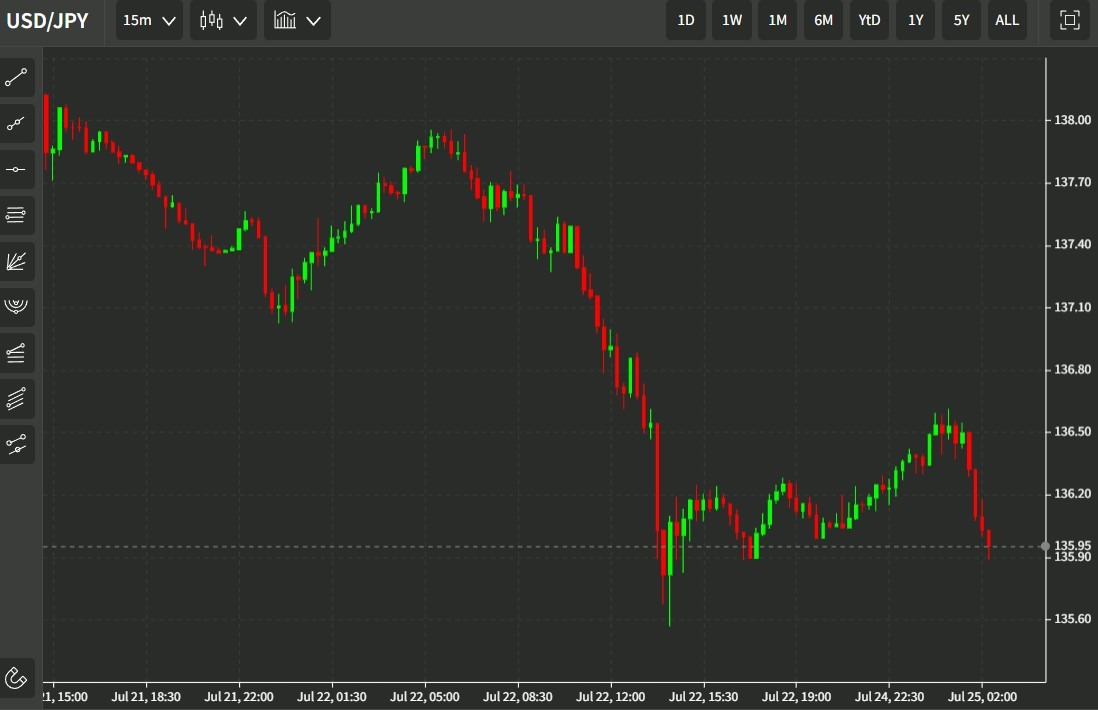Open fullscreen chart mode

[1069, 20]
